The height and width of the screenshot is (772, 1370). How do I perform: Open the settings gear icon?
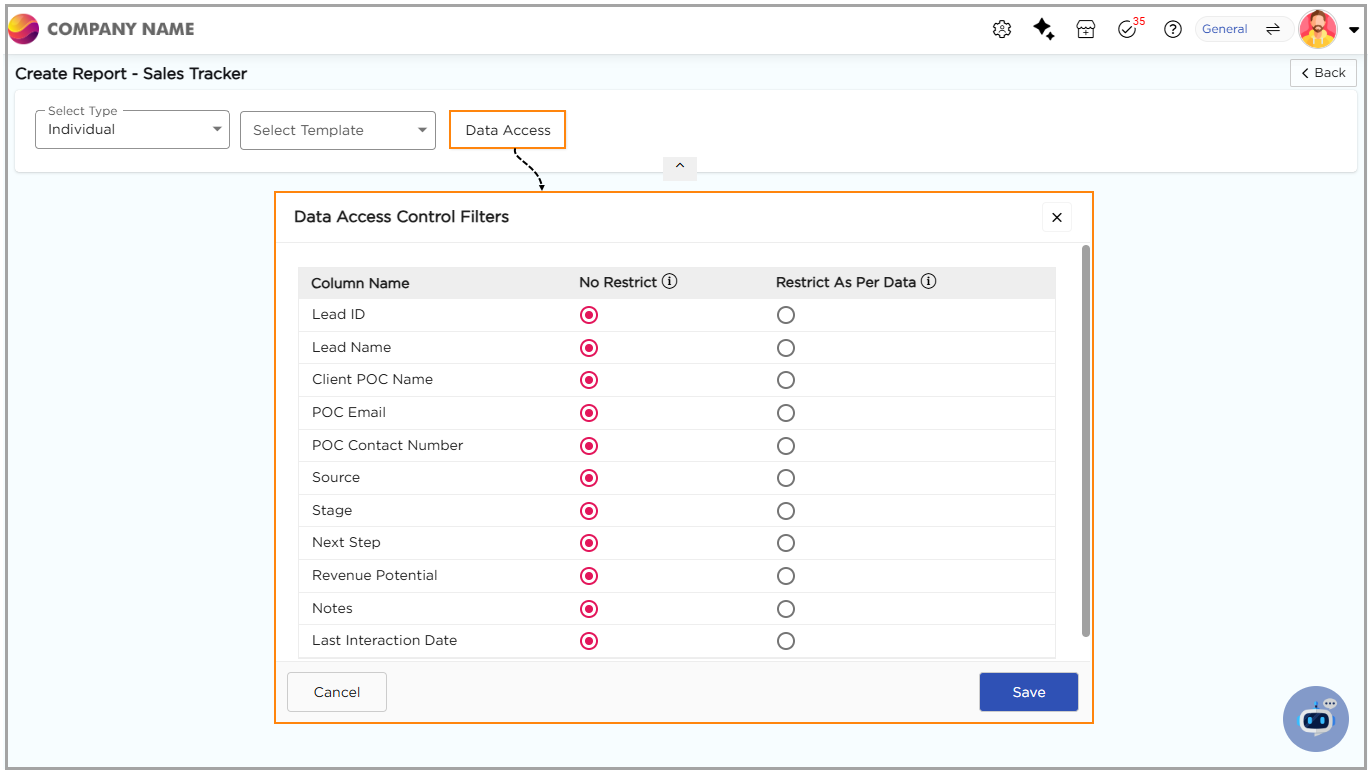pos(1002,30)
